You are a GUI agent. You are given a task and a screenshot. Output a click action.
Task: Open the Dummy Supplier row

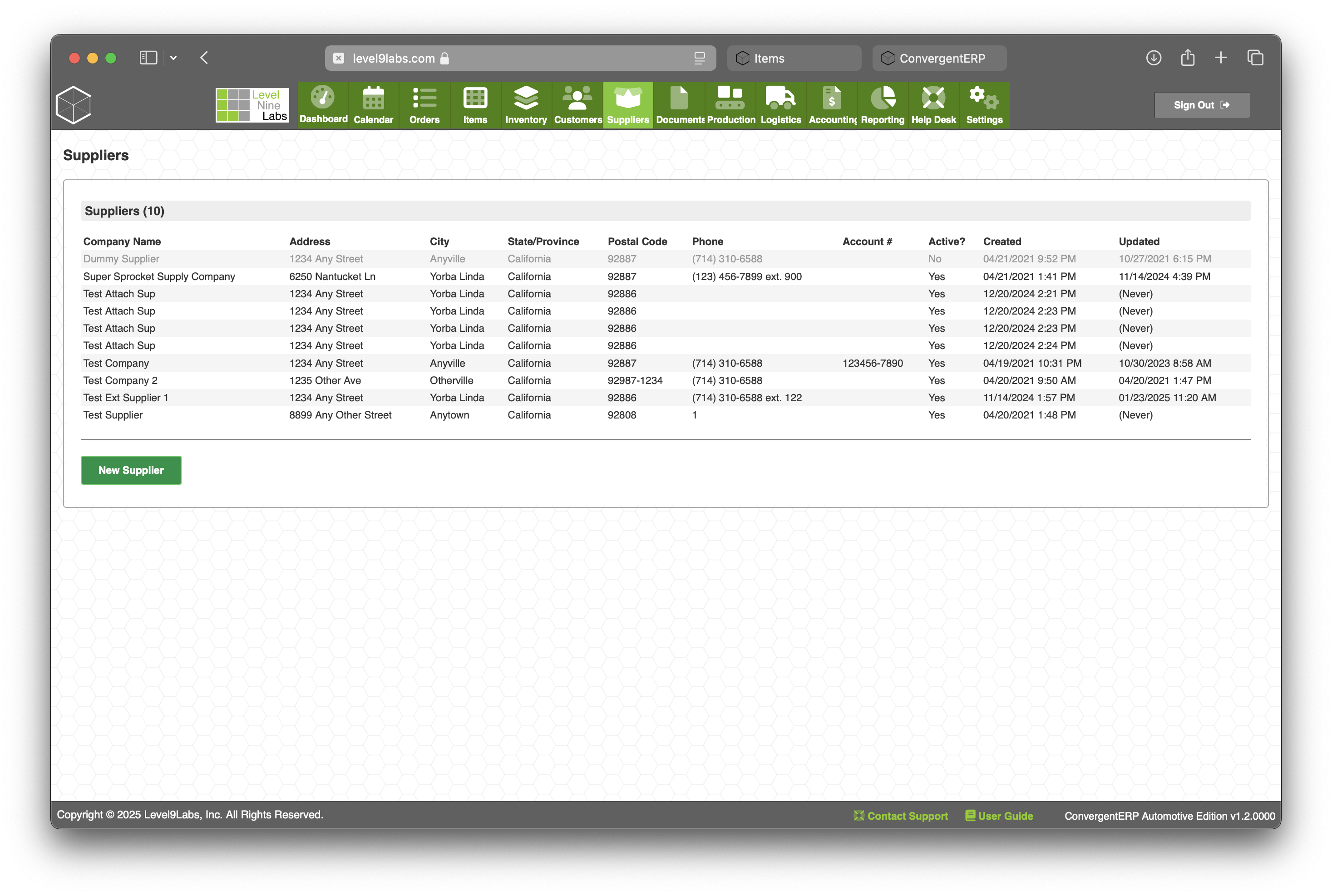666,259
